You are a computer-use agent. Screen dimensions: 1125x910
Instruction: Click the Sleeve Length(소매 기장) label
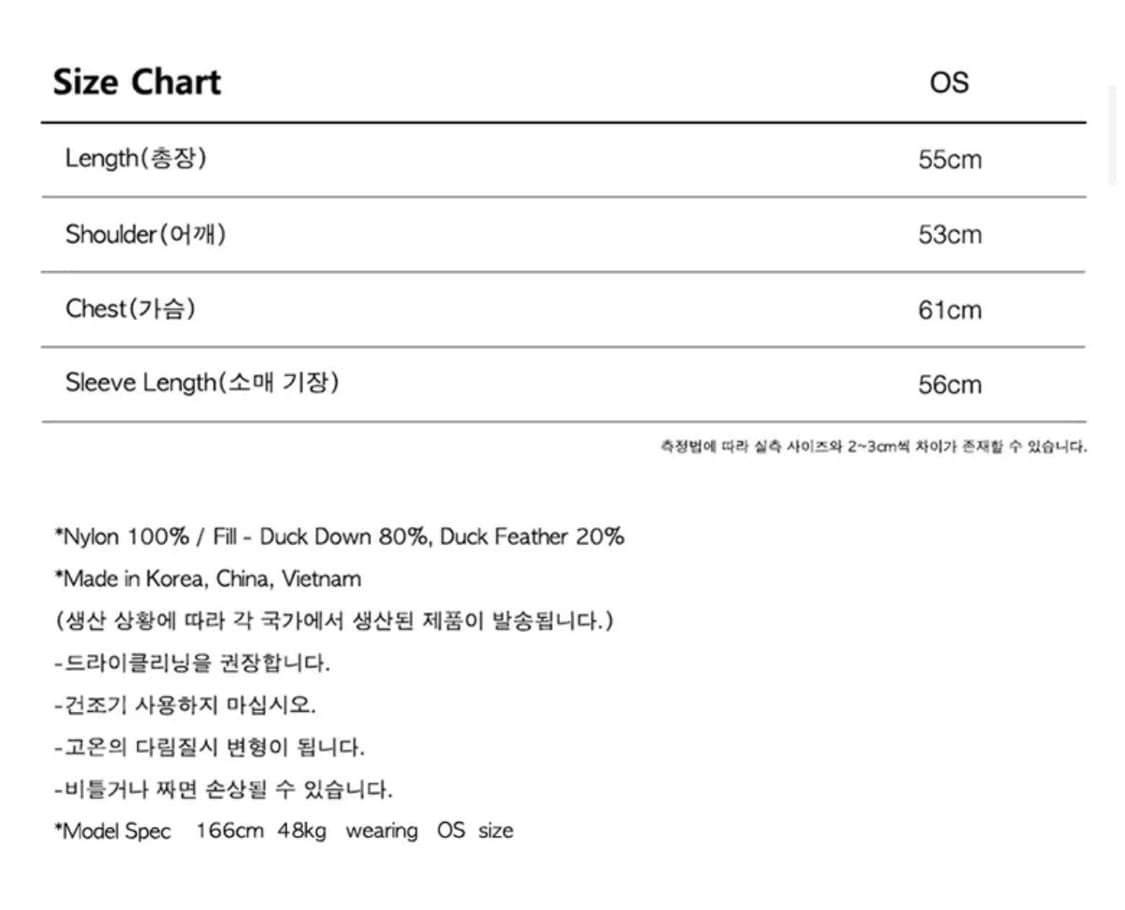pyautogui.click(x=202, y=383)
